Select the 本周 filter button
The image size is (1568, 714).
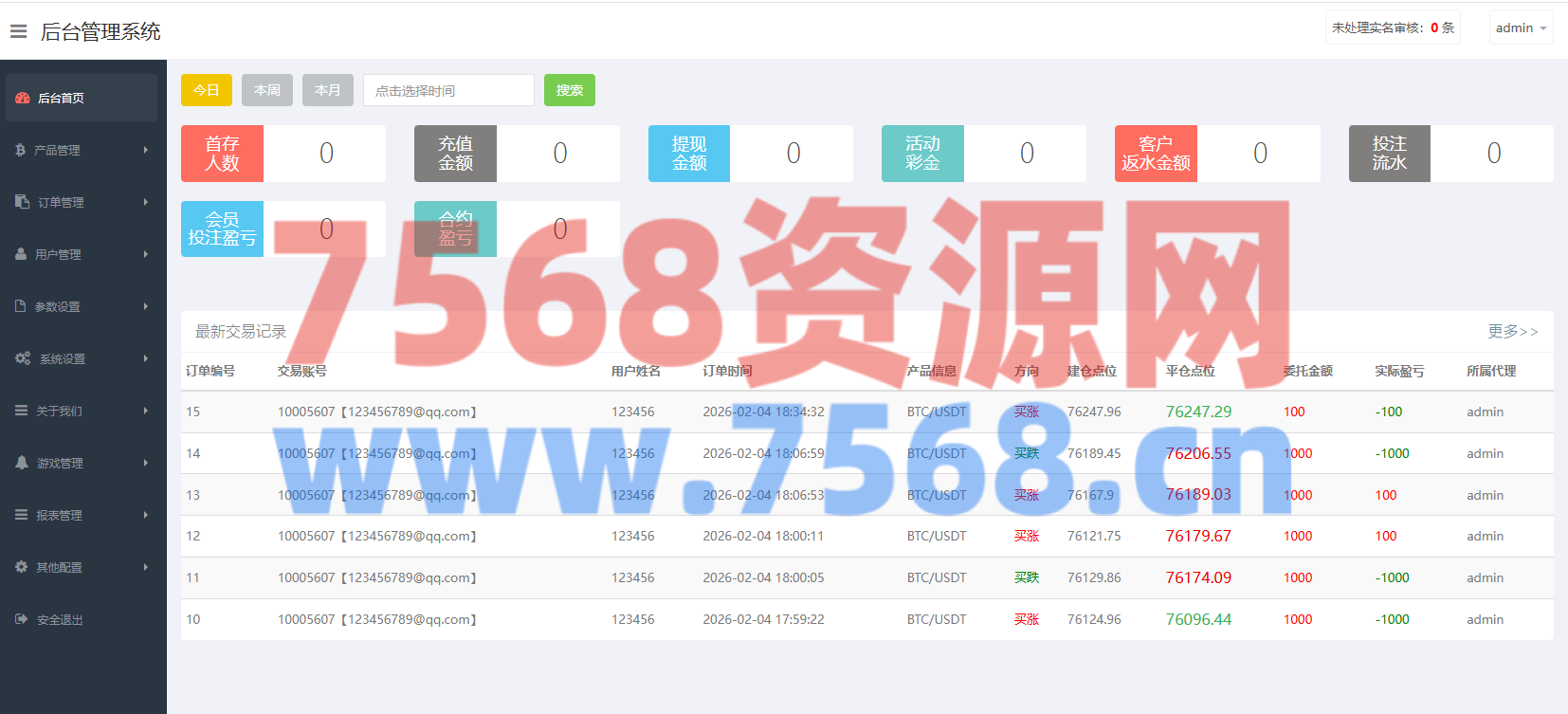(x=267, y=90)
